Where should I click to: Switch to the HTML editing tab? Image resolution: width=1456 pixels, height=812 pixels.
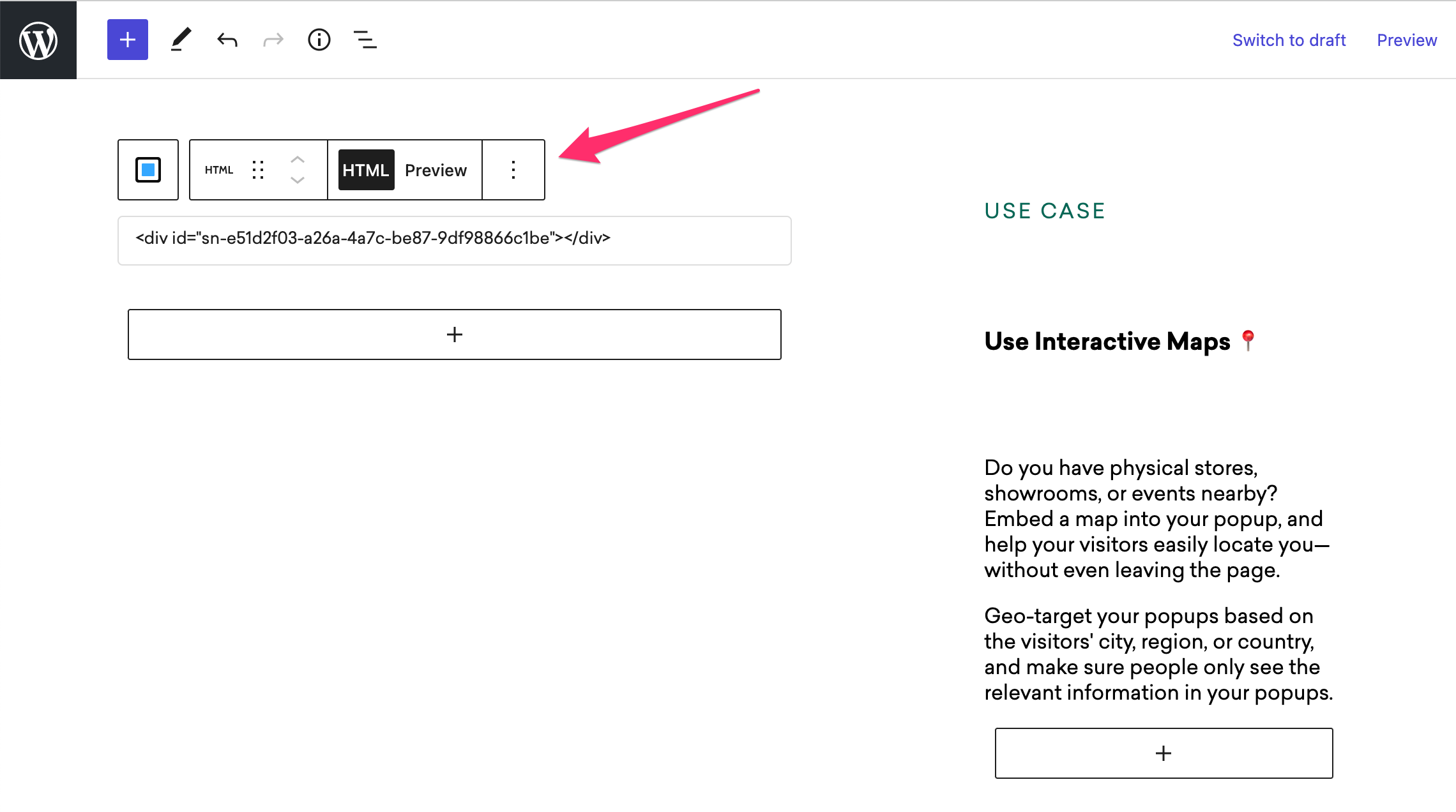coord(366,170)
